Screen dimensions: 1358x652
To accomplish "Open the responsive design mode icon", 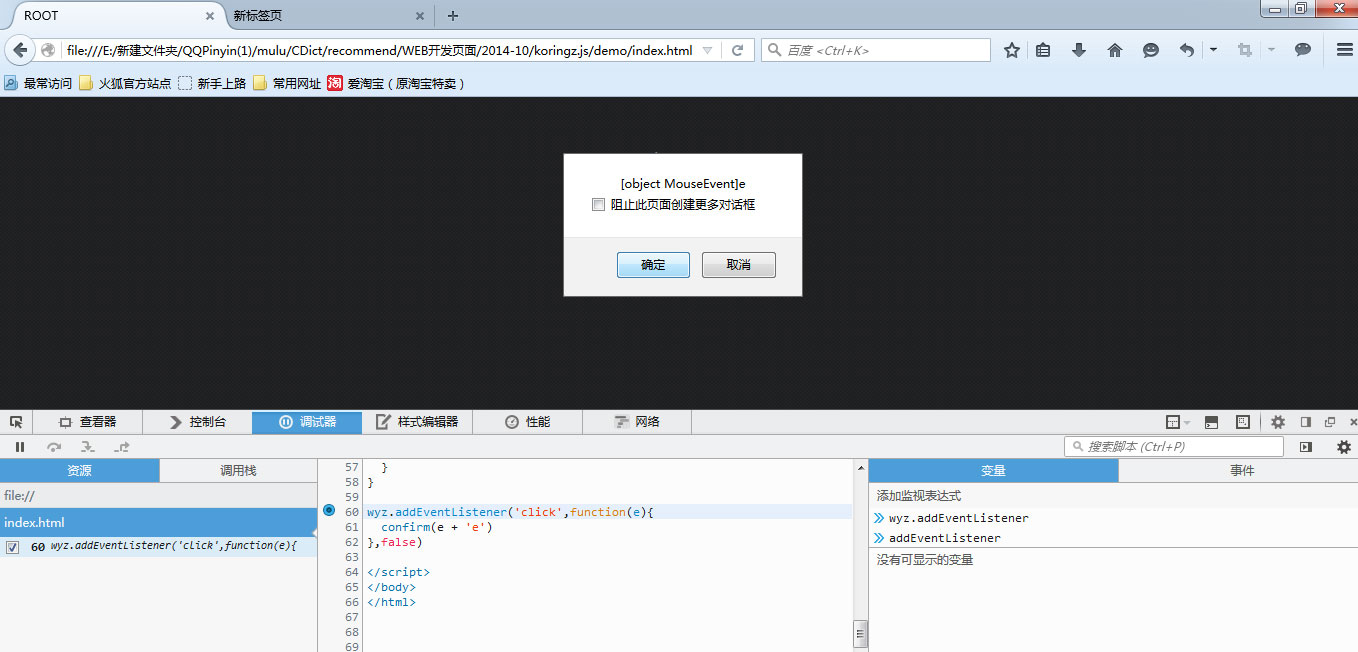I will click(x=1243, y=422).
